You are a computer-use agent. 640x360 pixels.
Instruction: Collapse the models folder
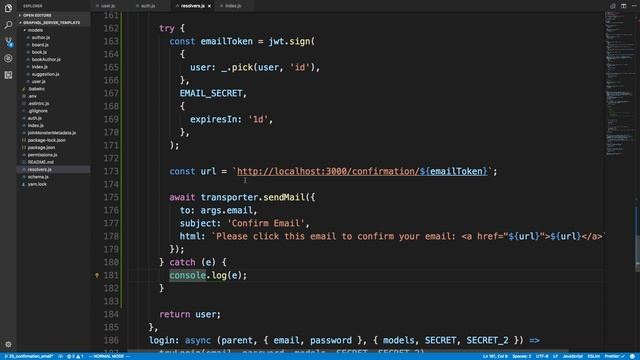pyautogui.click(x=53, y=30)
